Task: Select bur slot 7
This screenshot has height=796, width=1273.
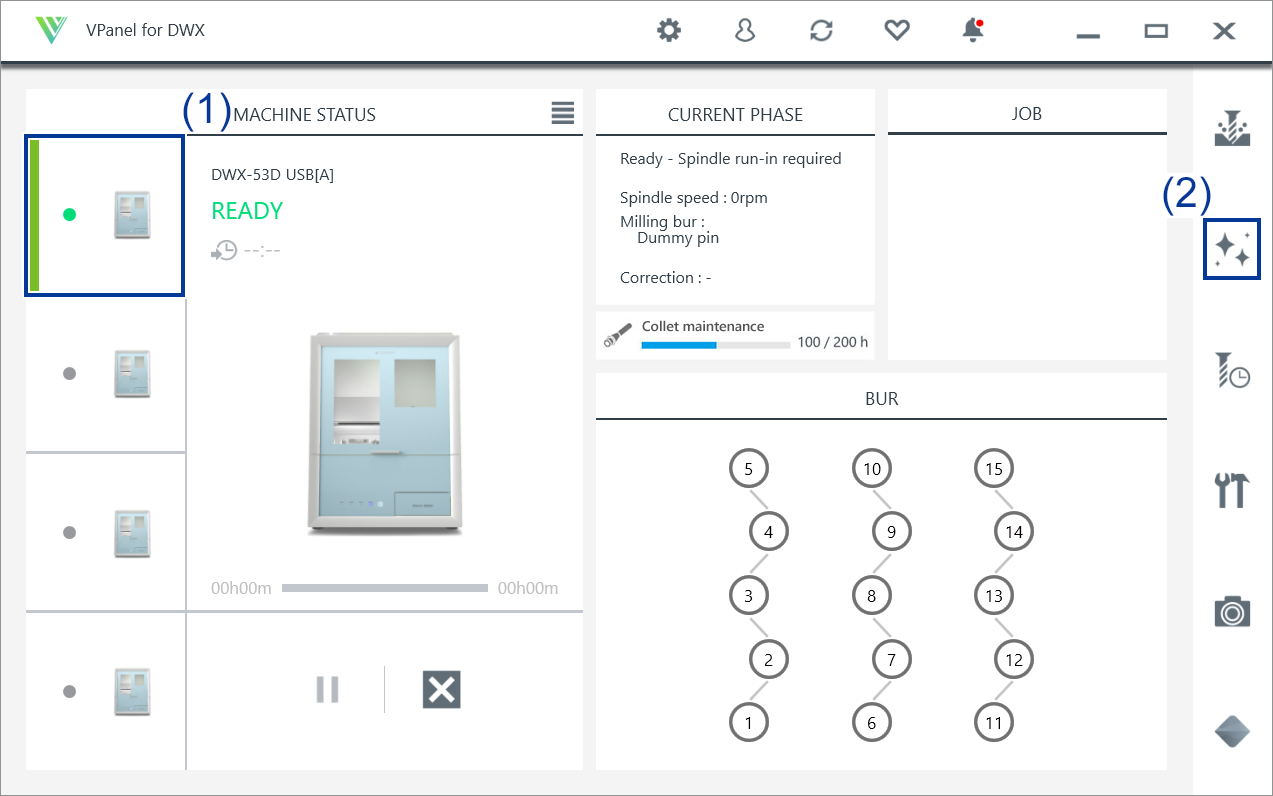Action: [892, 659]
